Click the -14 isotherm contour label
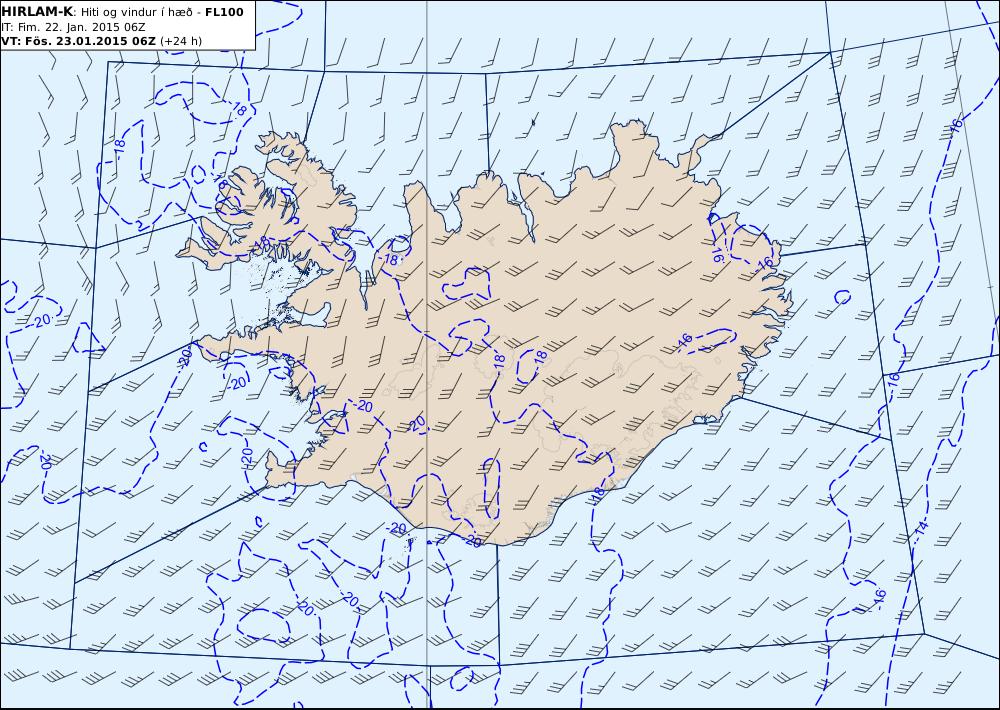 click(921, 529)
